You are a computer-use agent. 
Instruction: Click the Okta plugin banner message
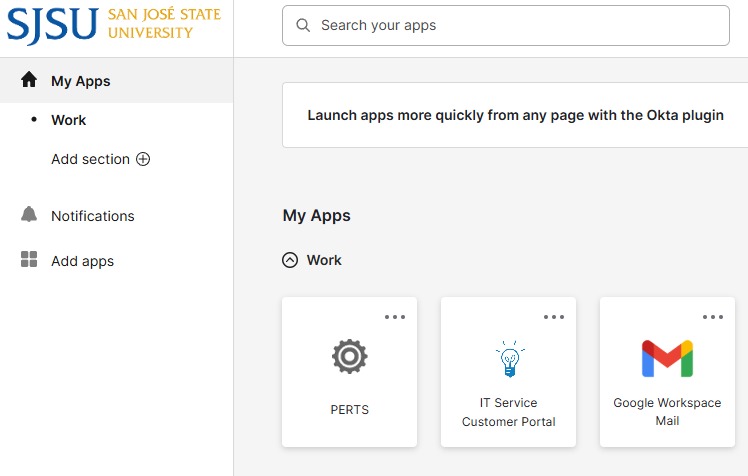515,115
